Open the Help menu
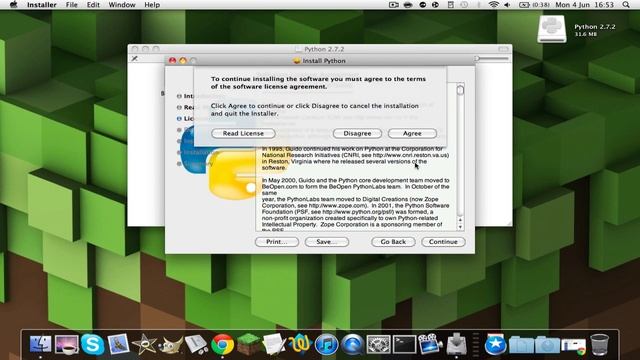640x360 pixels. click(x=152, y=5)
